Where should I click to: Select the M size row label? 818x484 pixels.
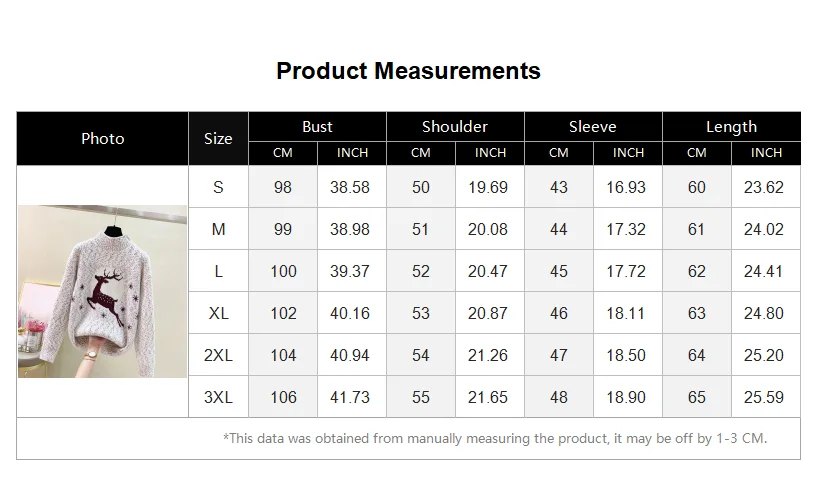pyautogui.click(x=218, y=229)
